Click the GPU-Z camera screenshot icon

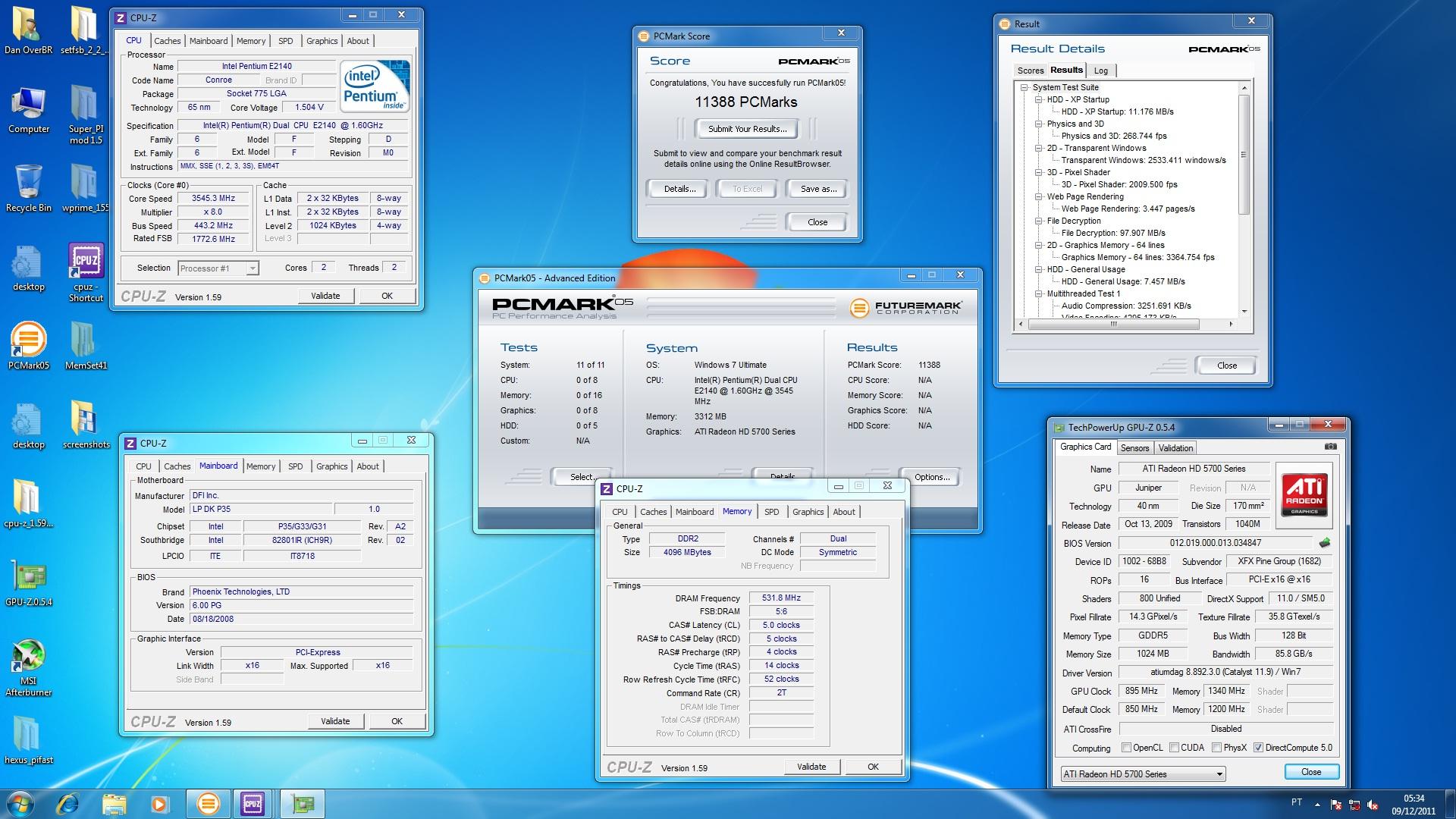1331,447
